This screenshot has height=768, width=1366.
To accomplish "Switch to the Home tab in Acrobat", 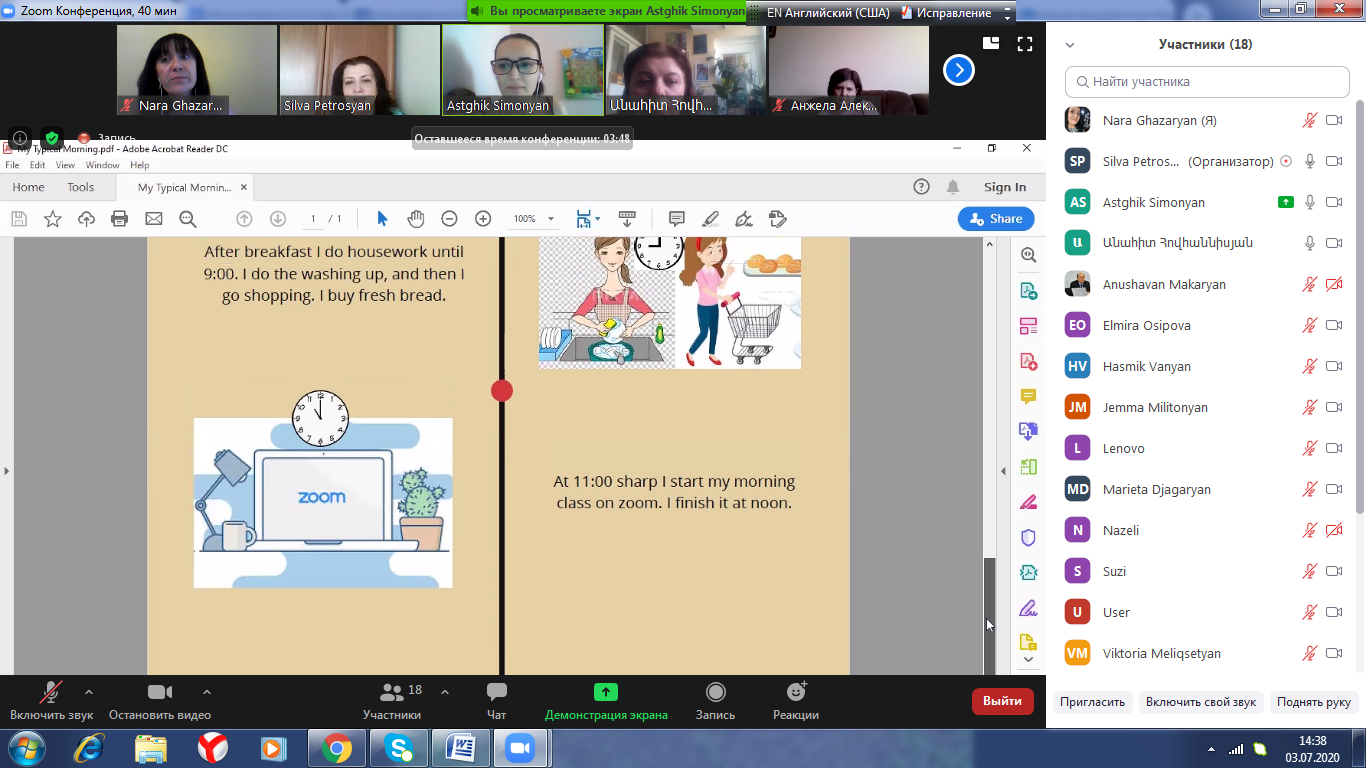I will point(28,187).
